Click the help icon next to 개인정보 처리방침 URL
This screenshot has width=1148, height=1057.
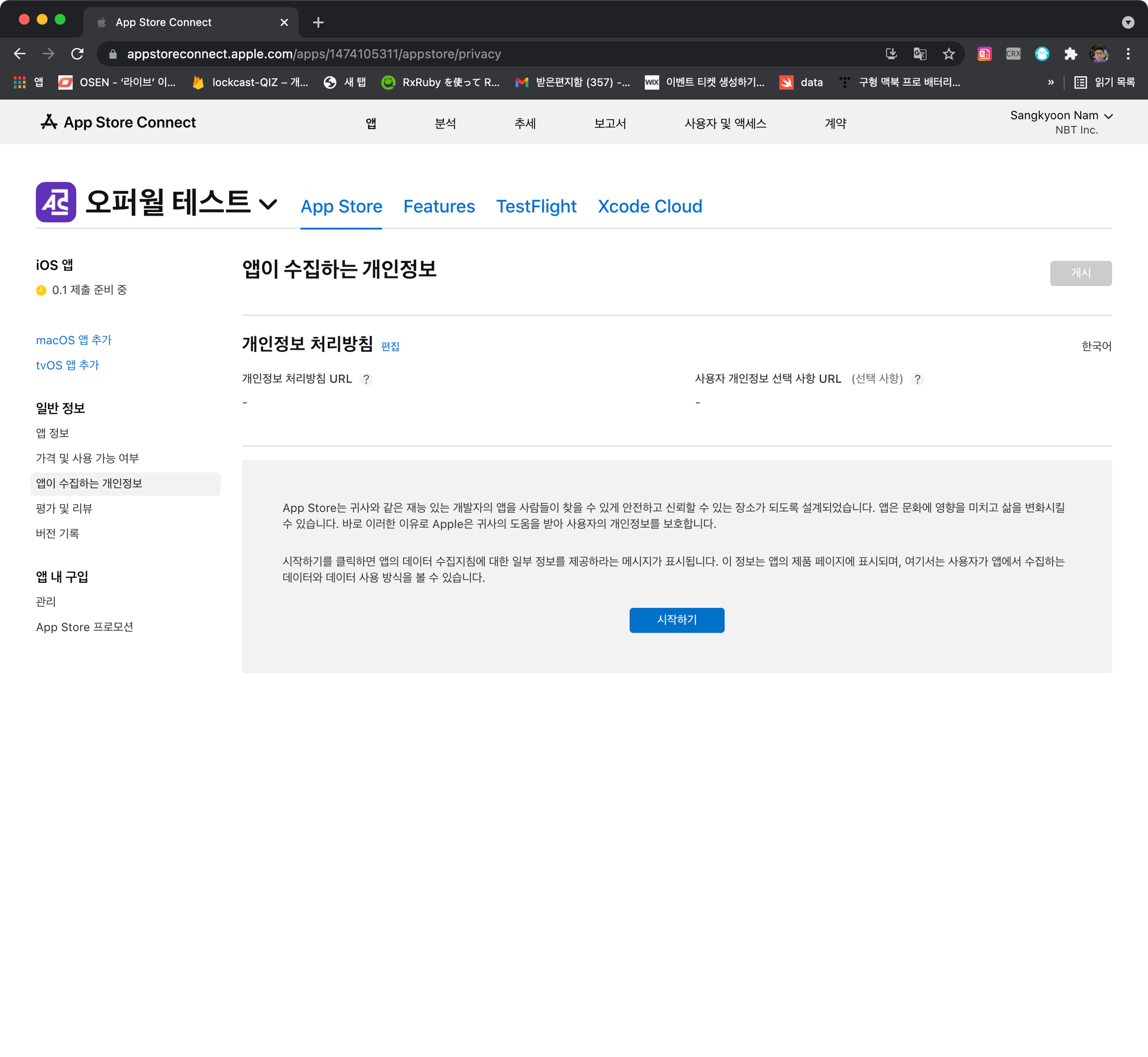(x=366, y=379)
